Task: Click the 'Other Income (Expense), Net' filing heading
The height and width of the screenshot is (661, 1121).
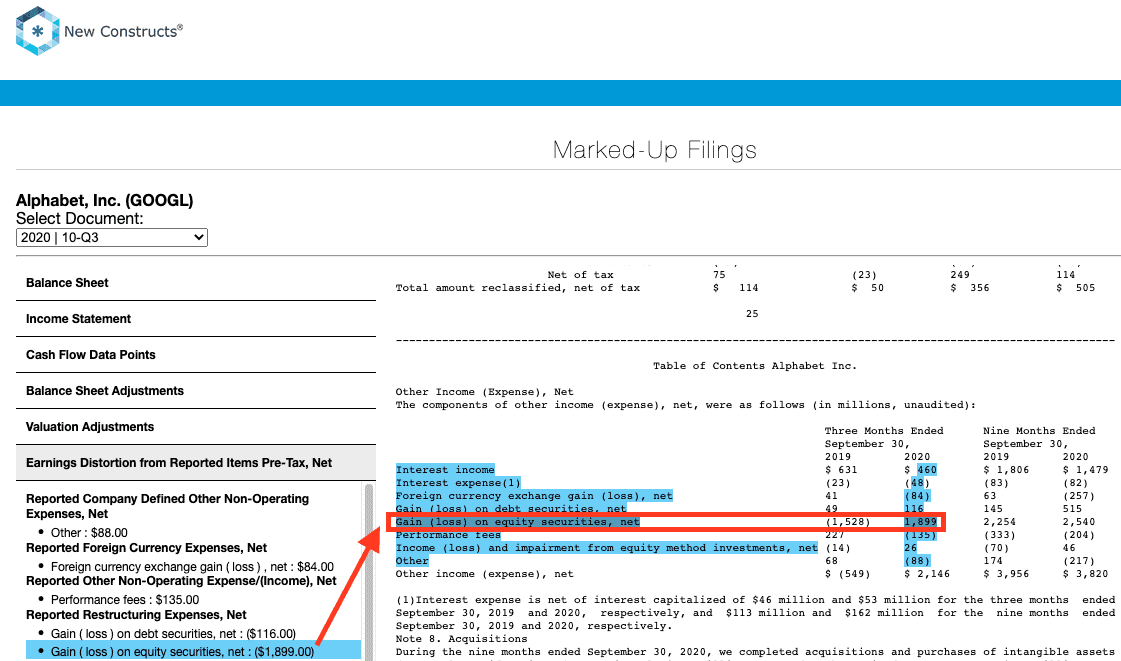Action: tap(485, 392)
